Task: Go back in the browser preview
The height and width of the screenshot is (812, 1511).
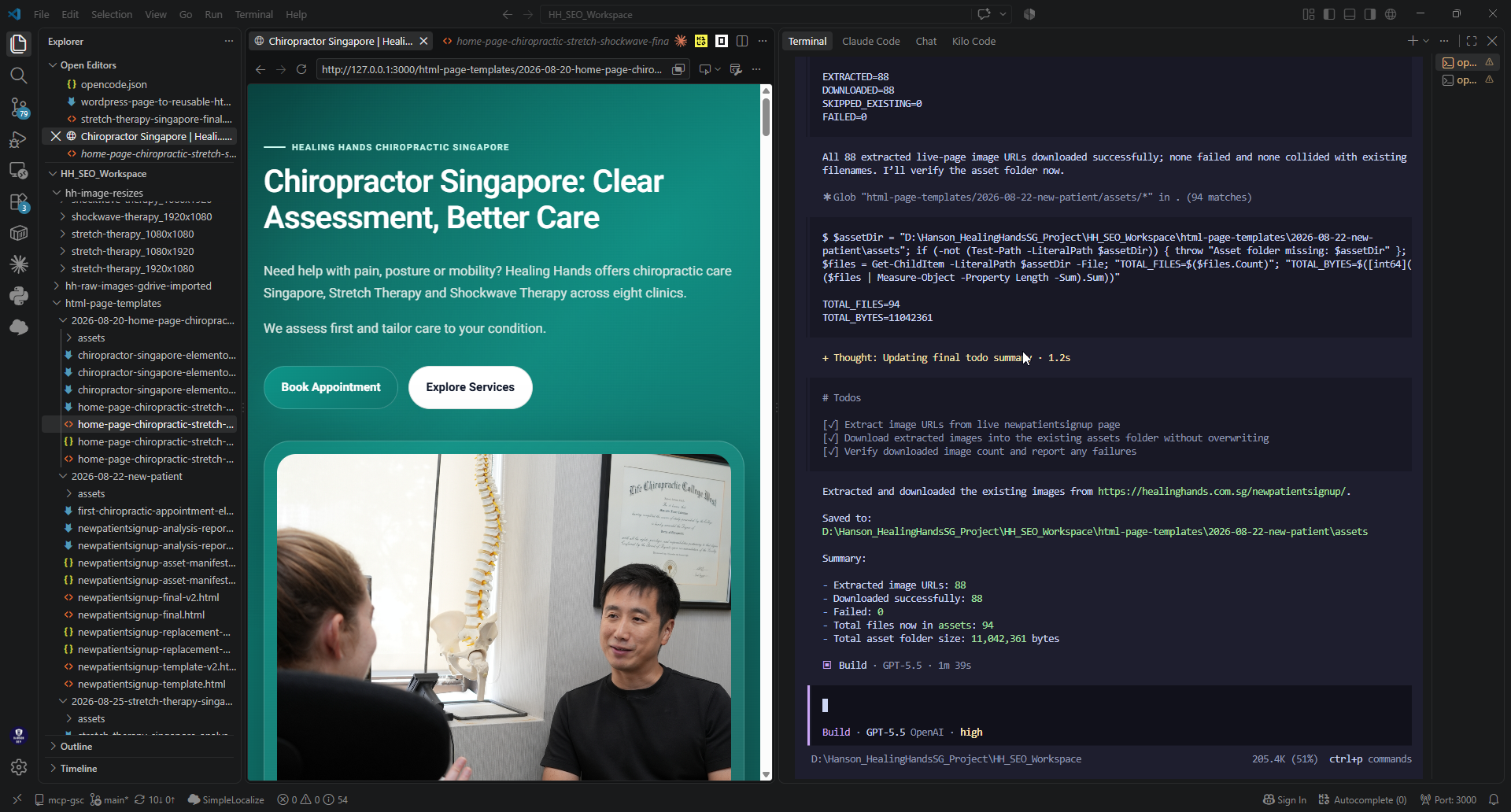Action: click(x=260, y=69)
